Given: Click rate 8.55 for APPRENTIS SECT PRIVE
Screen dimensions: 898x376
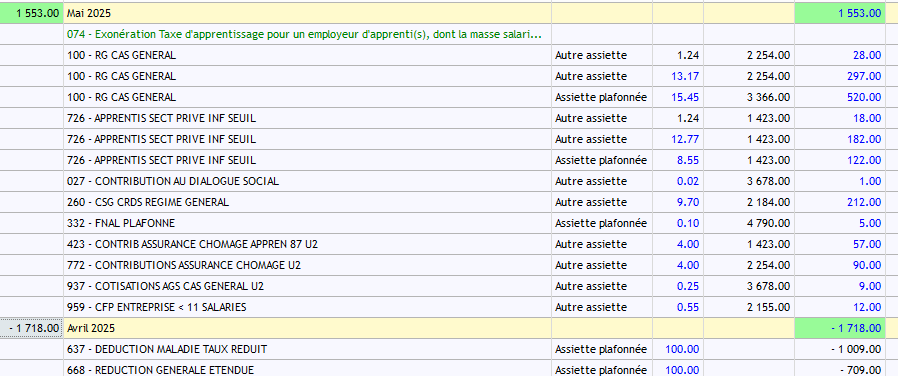Looking at the screenshot, I should tap(688, 160).
